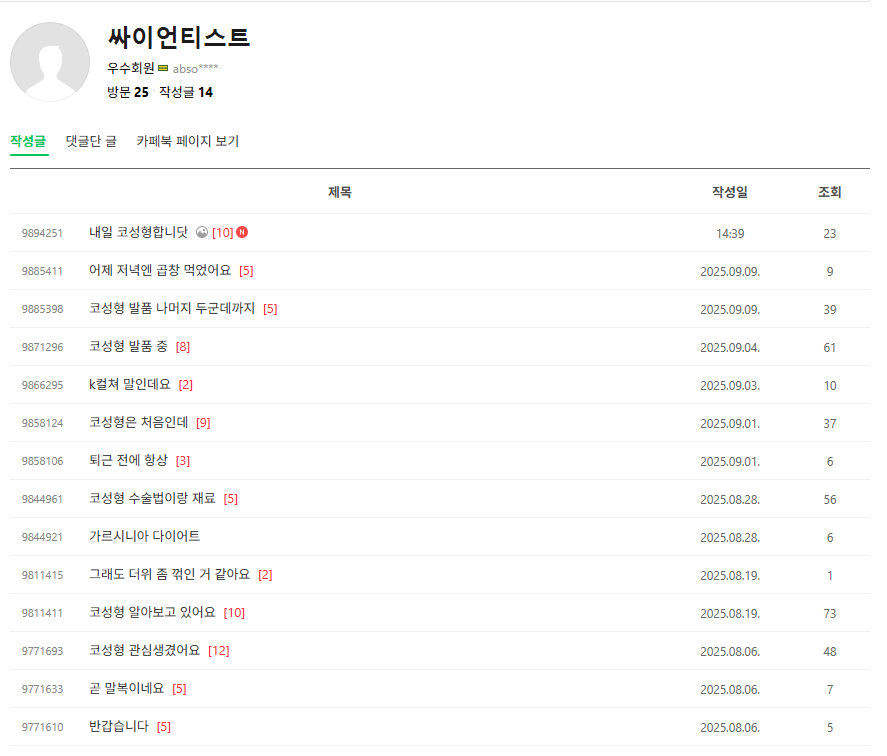Screen dimensions: 887x756
Task: Open post 가르시니아 다이어트
Action: point(144,536)
